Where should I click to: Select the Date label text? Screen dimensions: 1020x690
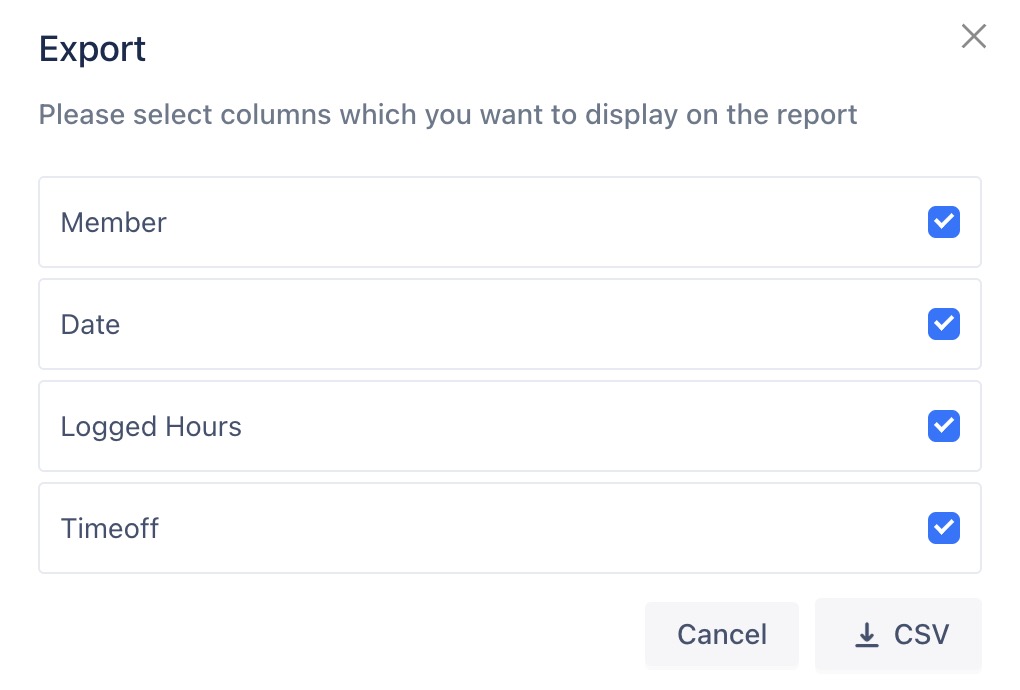coord(90,324)
